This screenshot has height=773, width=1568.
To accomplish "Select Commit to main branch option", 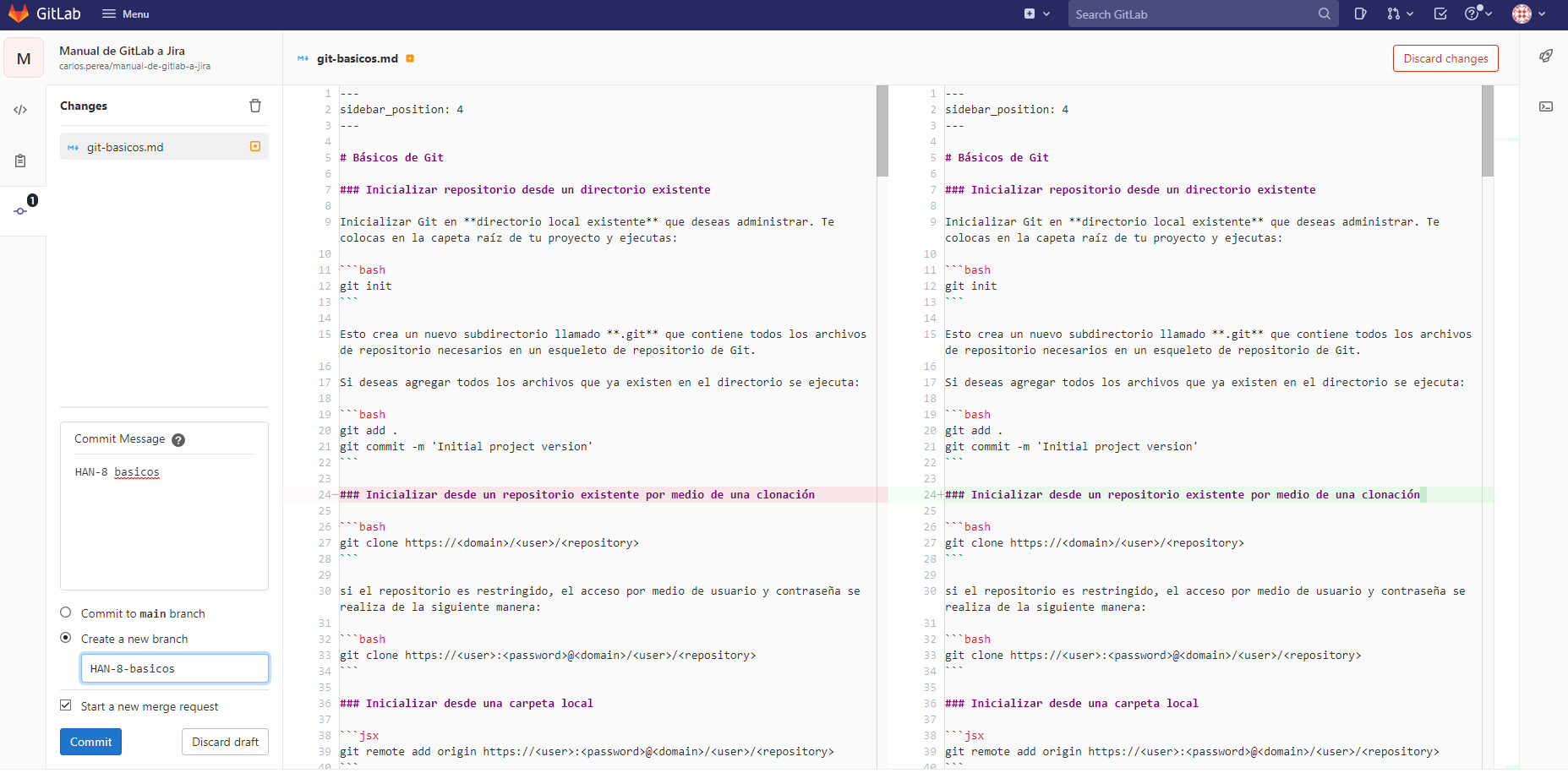I will coord(66,612).
